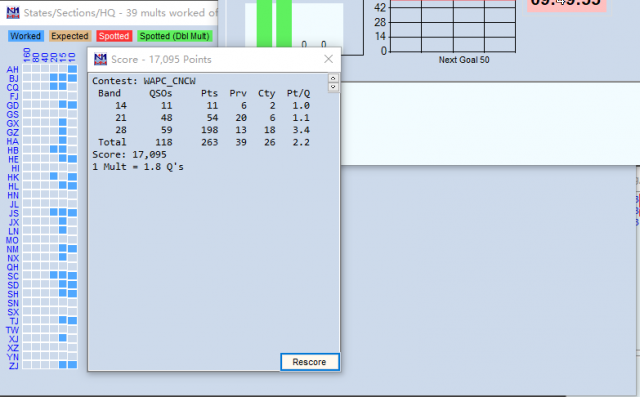Select the MO multiplier row label
Image resolution: width=640 pixels, height=397 pixels.
point(12,240)
